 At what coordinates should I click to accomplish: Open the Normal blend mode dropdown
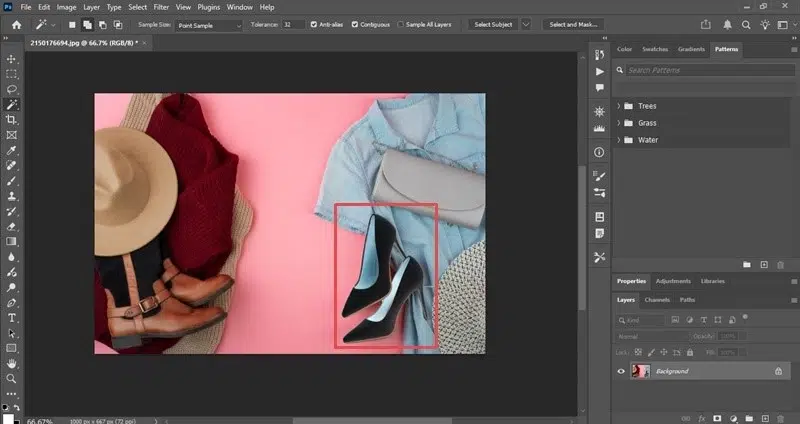pos(652,337)
